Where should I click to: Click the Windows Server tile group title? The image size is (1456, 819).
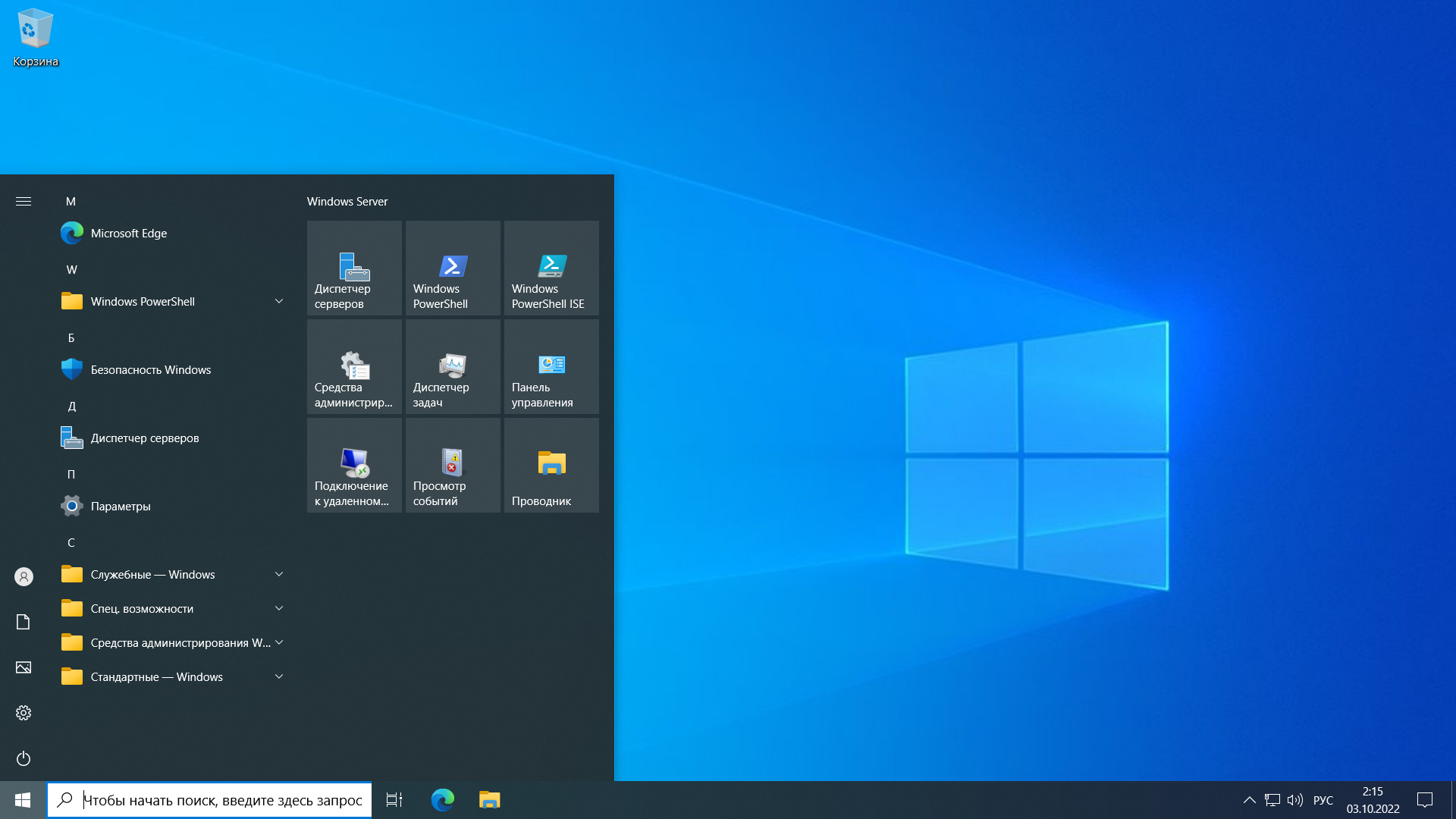tap(347, 201)
